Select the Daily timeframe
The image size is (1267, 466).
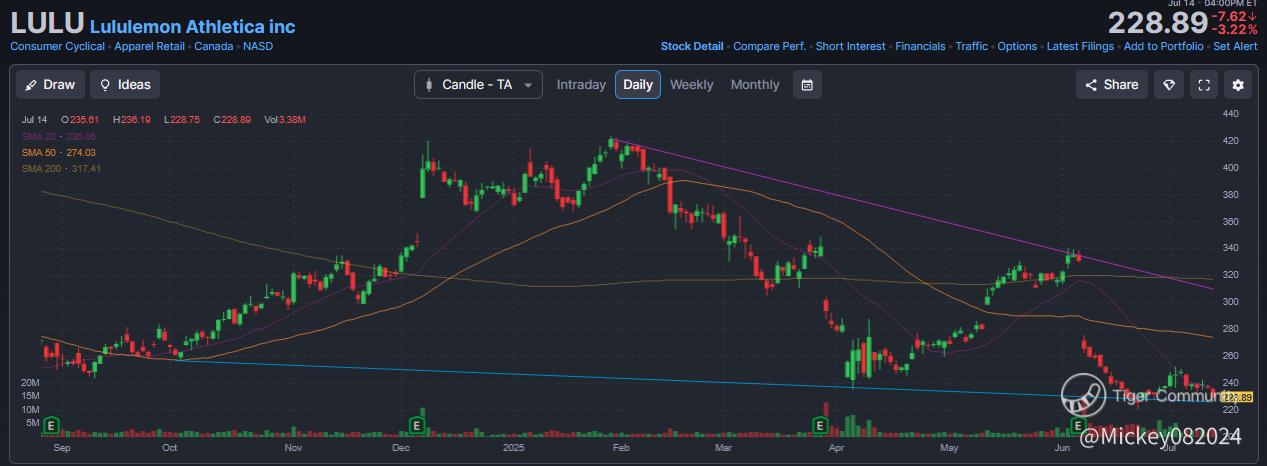click(638, 85)
